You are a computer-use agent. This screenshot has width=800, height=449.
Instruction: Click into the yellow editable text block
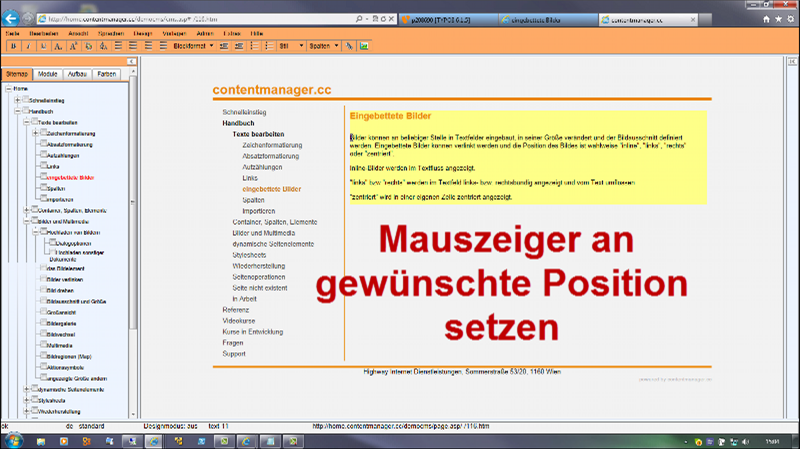pyautogui.click(x=528, y=158)
